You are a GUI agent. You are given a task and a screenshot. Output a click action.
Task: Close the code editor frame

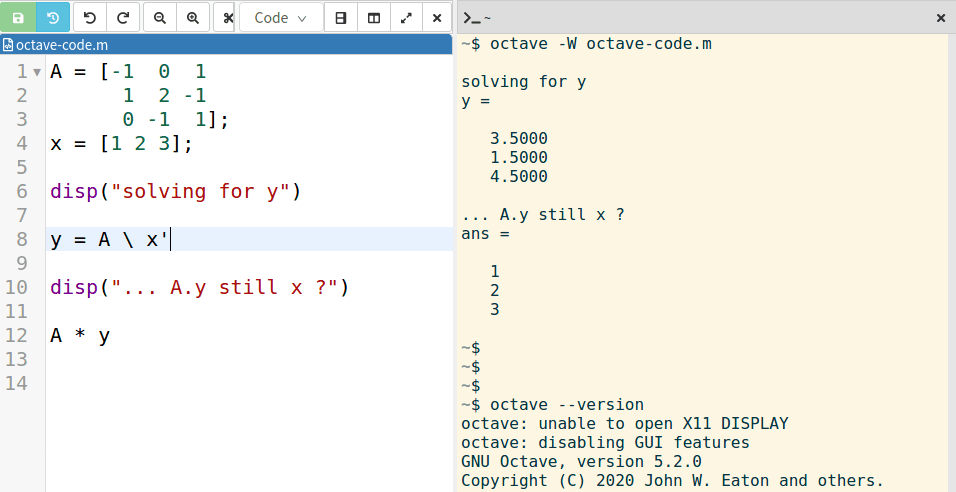pos(436,18)
